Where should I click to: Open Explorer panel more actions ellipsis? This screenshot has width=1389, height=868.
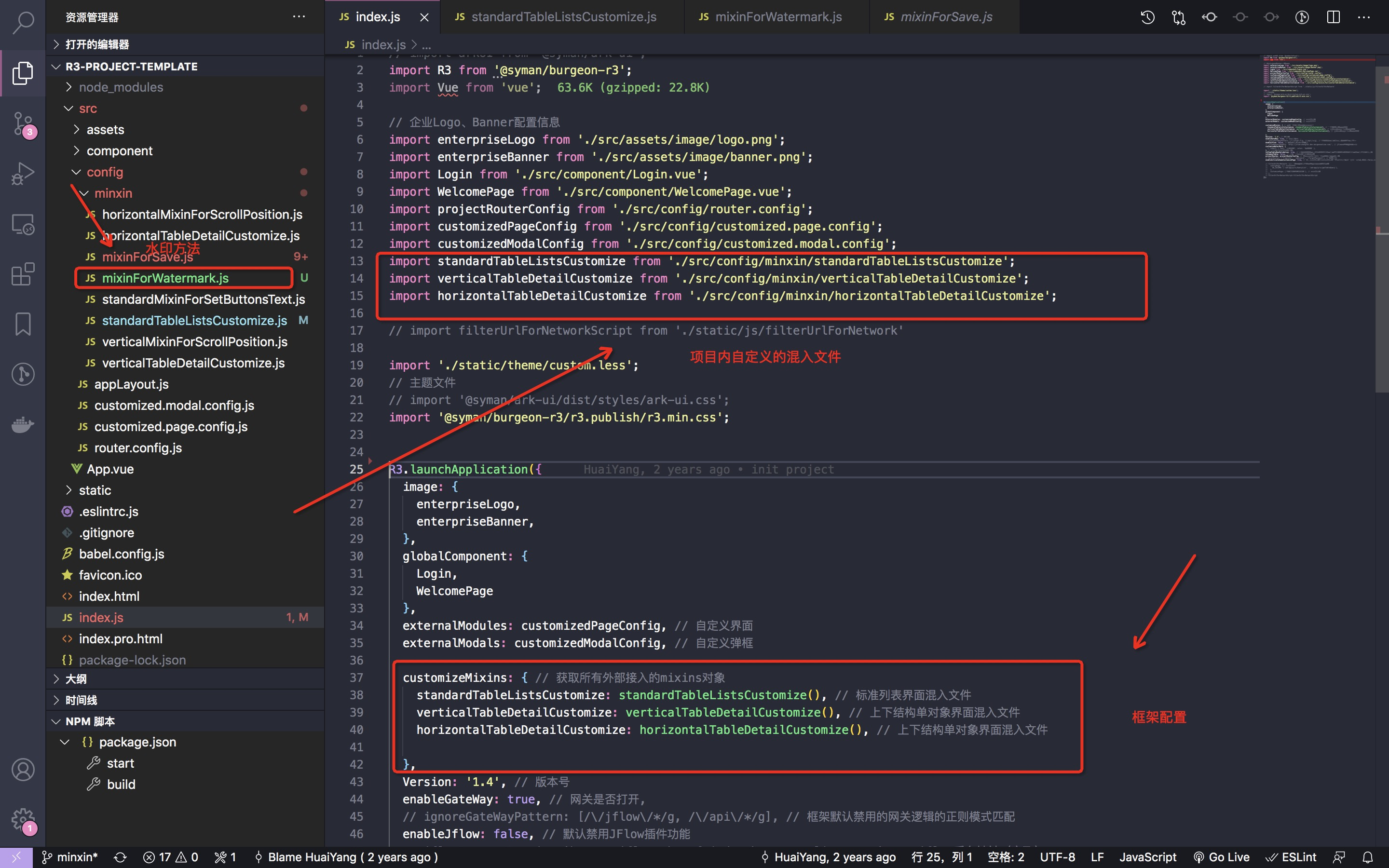click(299, 17)
